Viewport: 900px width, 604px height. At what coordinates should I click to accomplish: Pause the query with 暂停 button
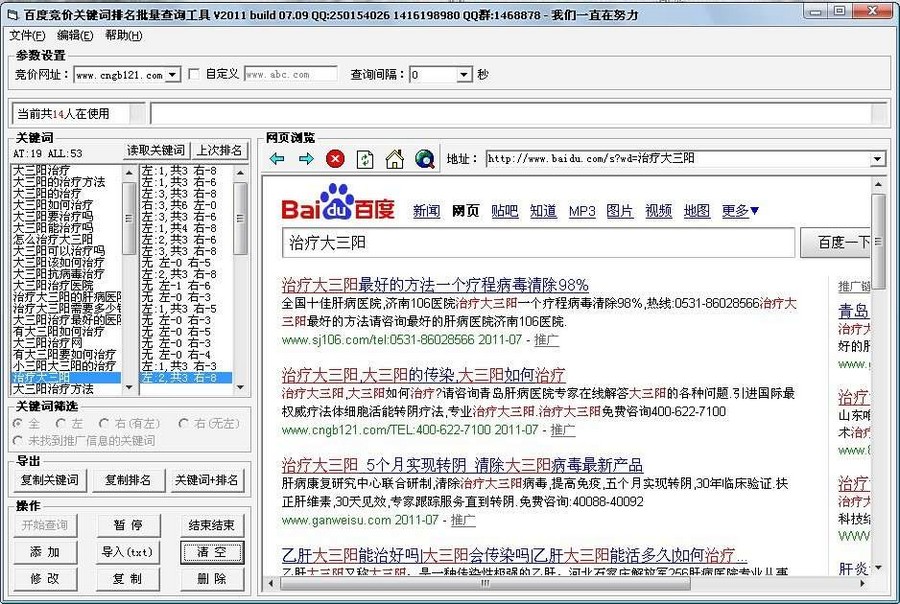127,525
